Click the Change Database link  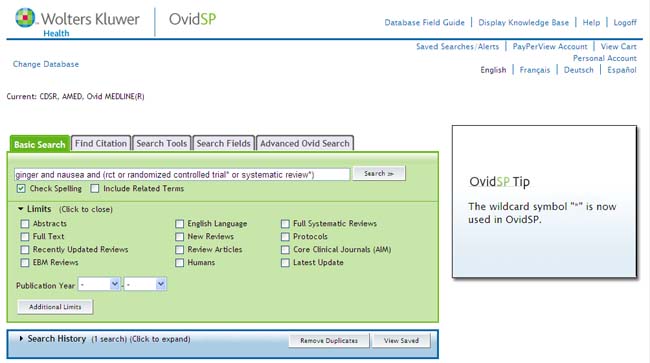click(46, 64)
